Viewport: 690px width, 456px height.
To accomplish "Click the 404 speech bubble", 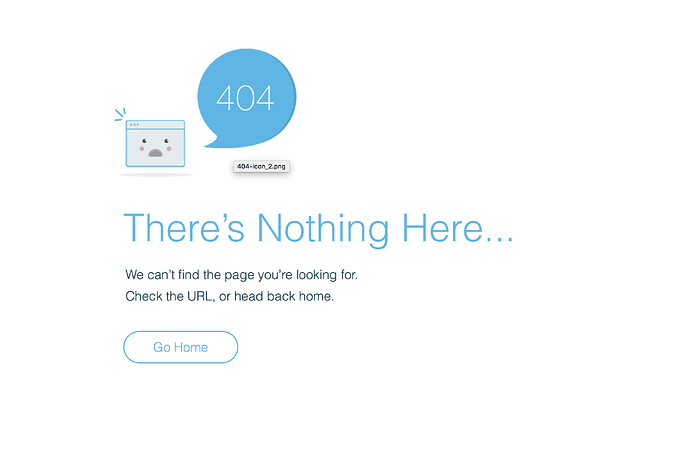I will click(247, 98).
